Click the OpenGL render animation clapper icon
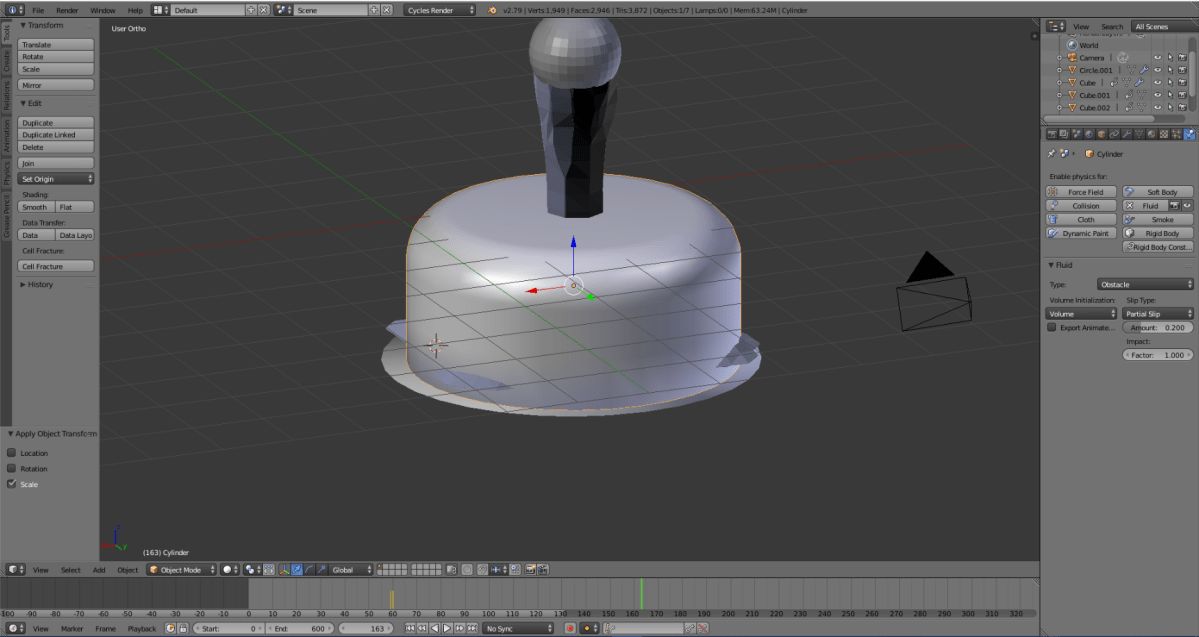 coord(543,570)
